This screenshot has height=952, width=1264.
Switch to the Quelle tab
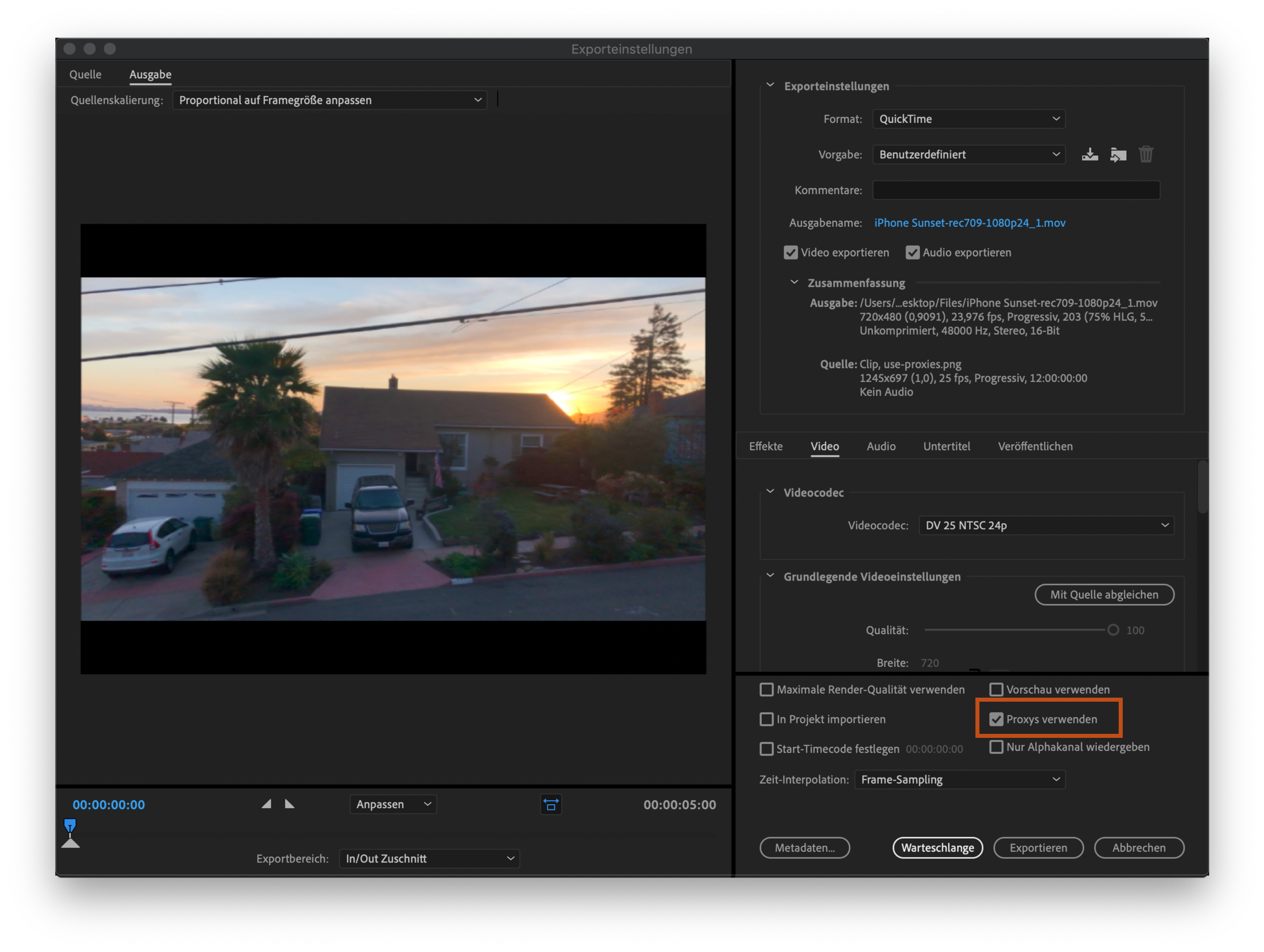point(85,74)
